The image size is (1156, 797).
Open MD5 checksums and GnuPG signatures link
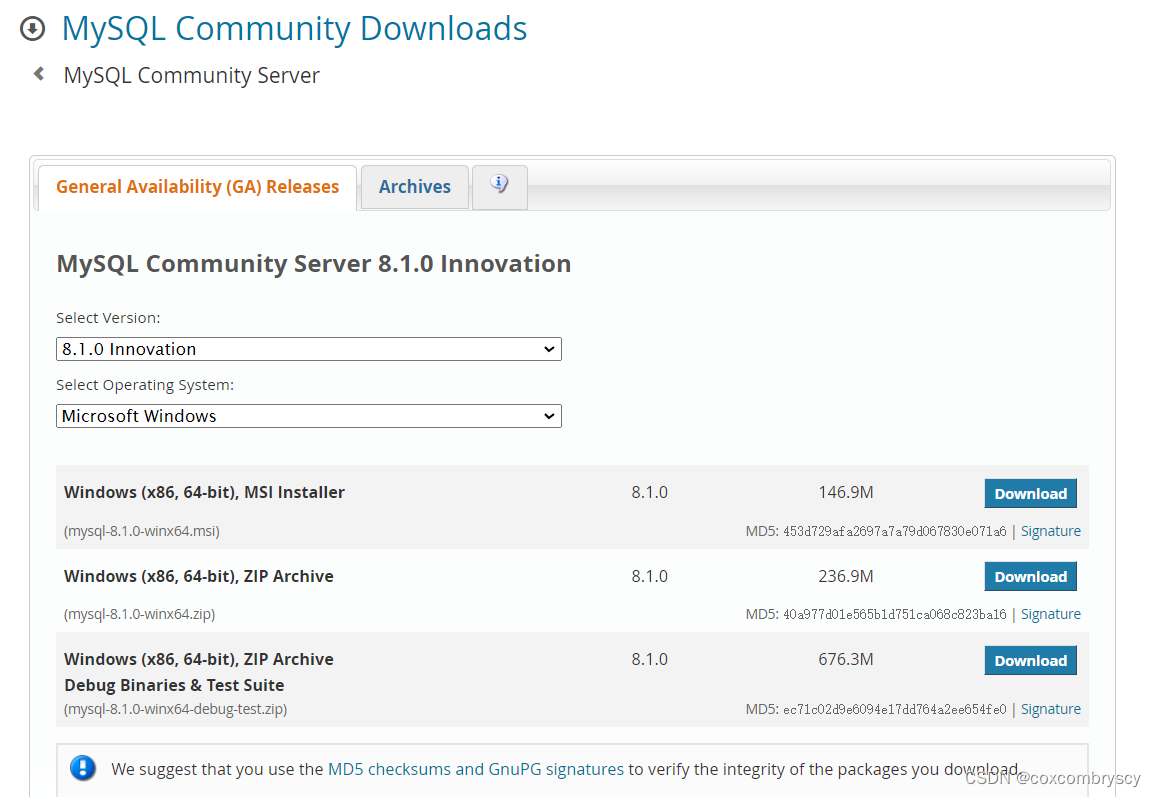pyautogui.click(x=476, y=769)
